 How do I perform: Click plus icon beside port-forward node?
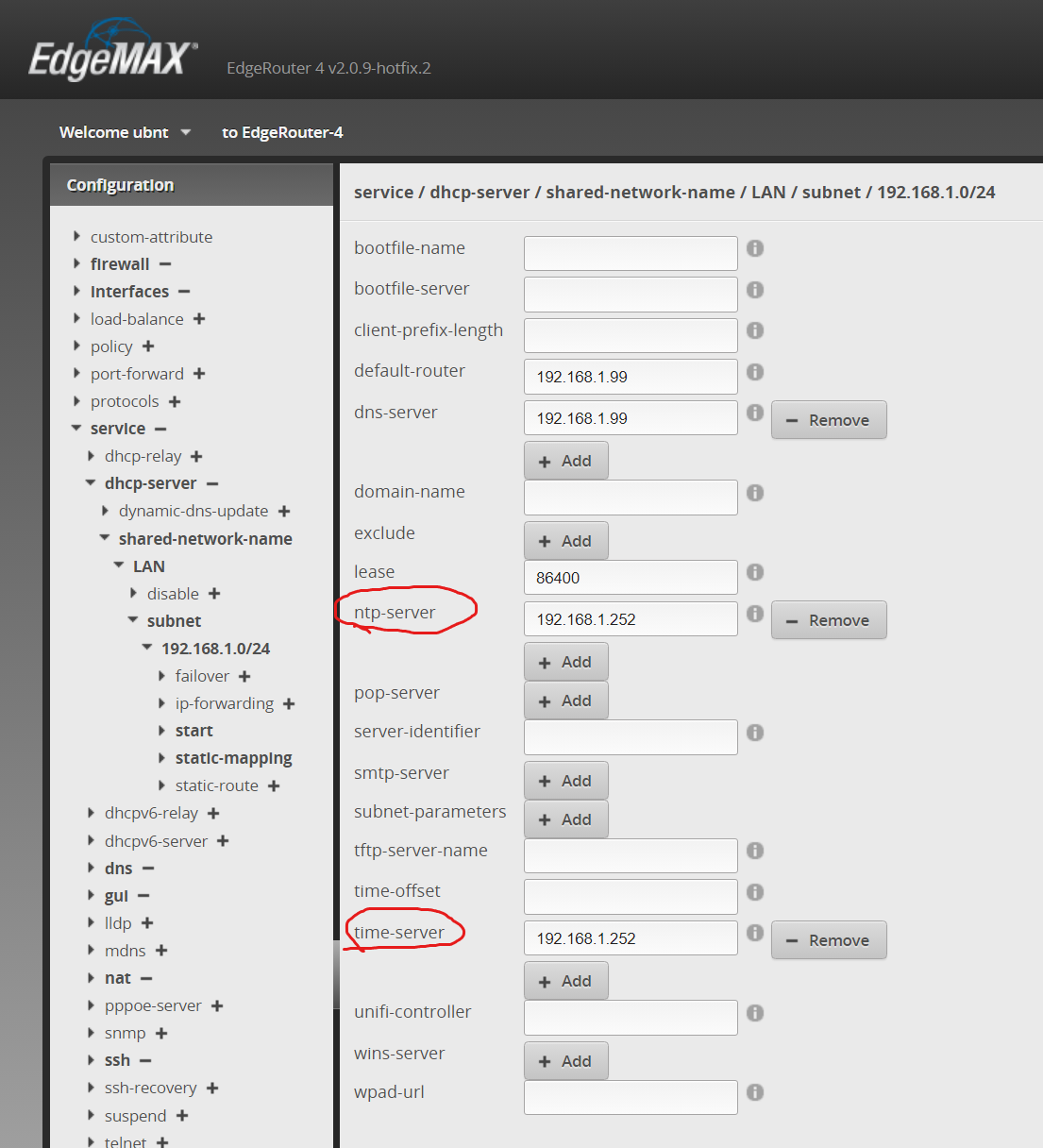(x=199, y=374)
